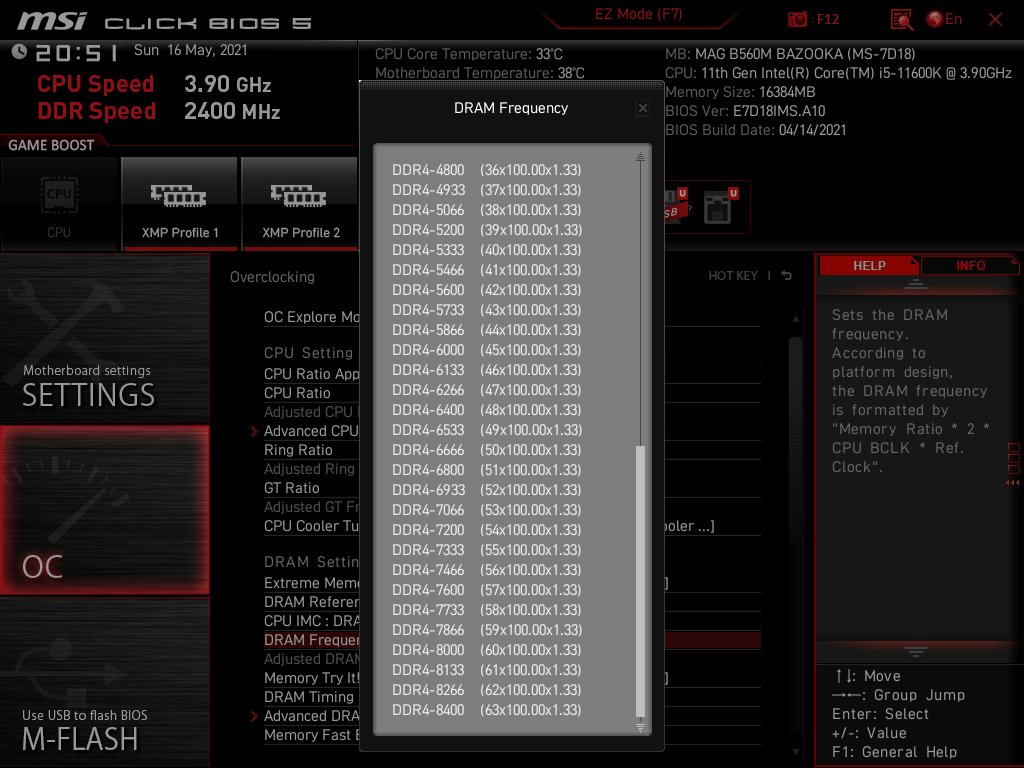Select DDR4-4800 (36x100.00x1.33)

pyautogui.click(x=487, y=170)
